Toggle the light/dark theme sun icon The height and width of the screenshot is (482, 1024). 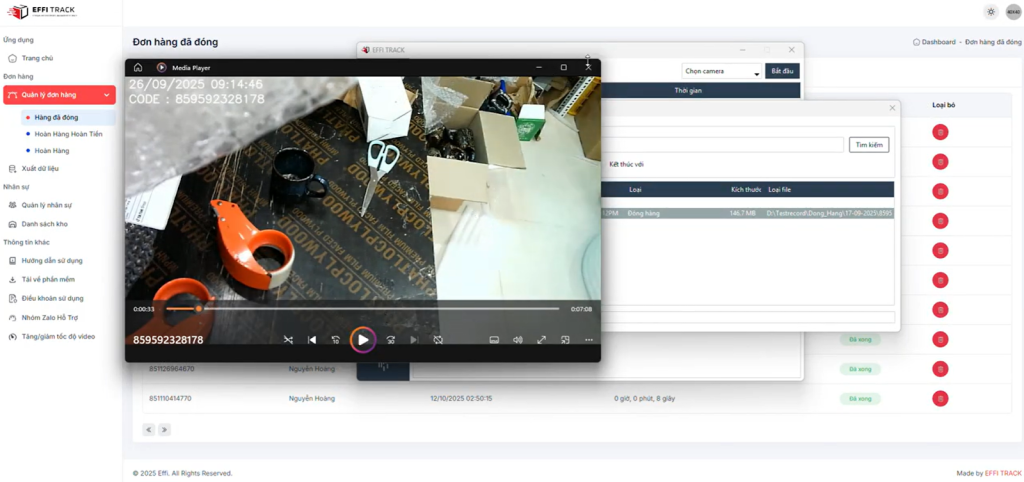click(990, 12)
